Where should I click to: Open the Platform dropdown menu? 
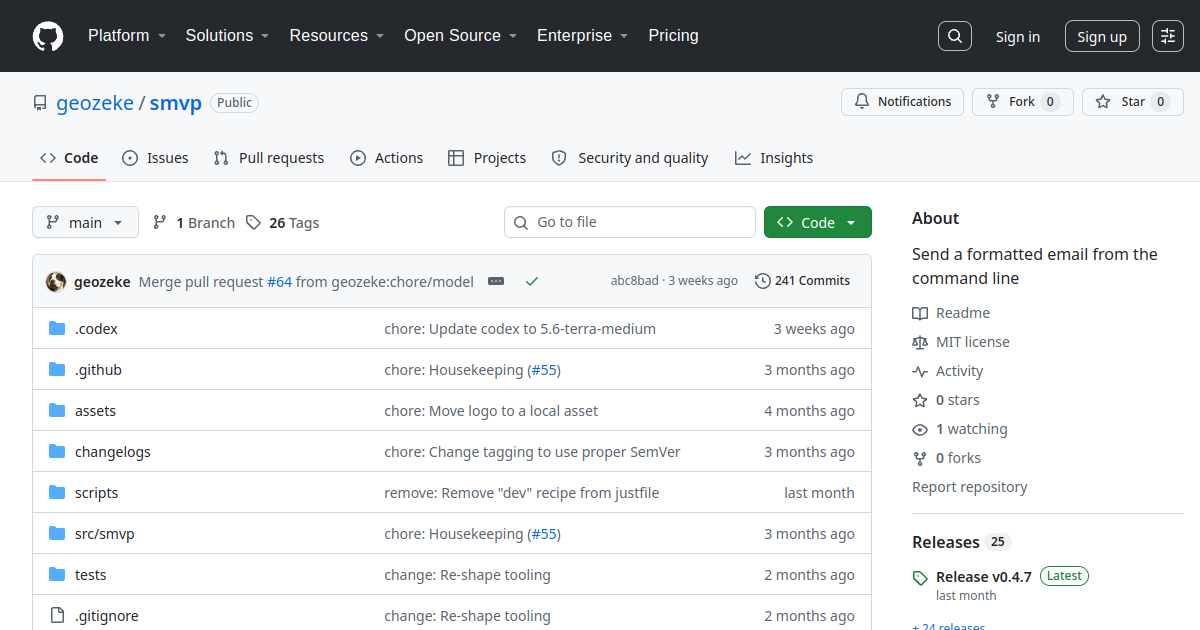point(126,36)
